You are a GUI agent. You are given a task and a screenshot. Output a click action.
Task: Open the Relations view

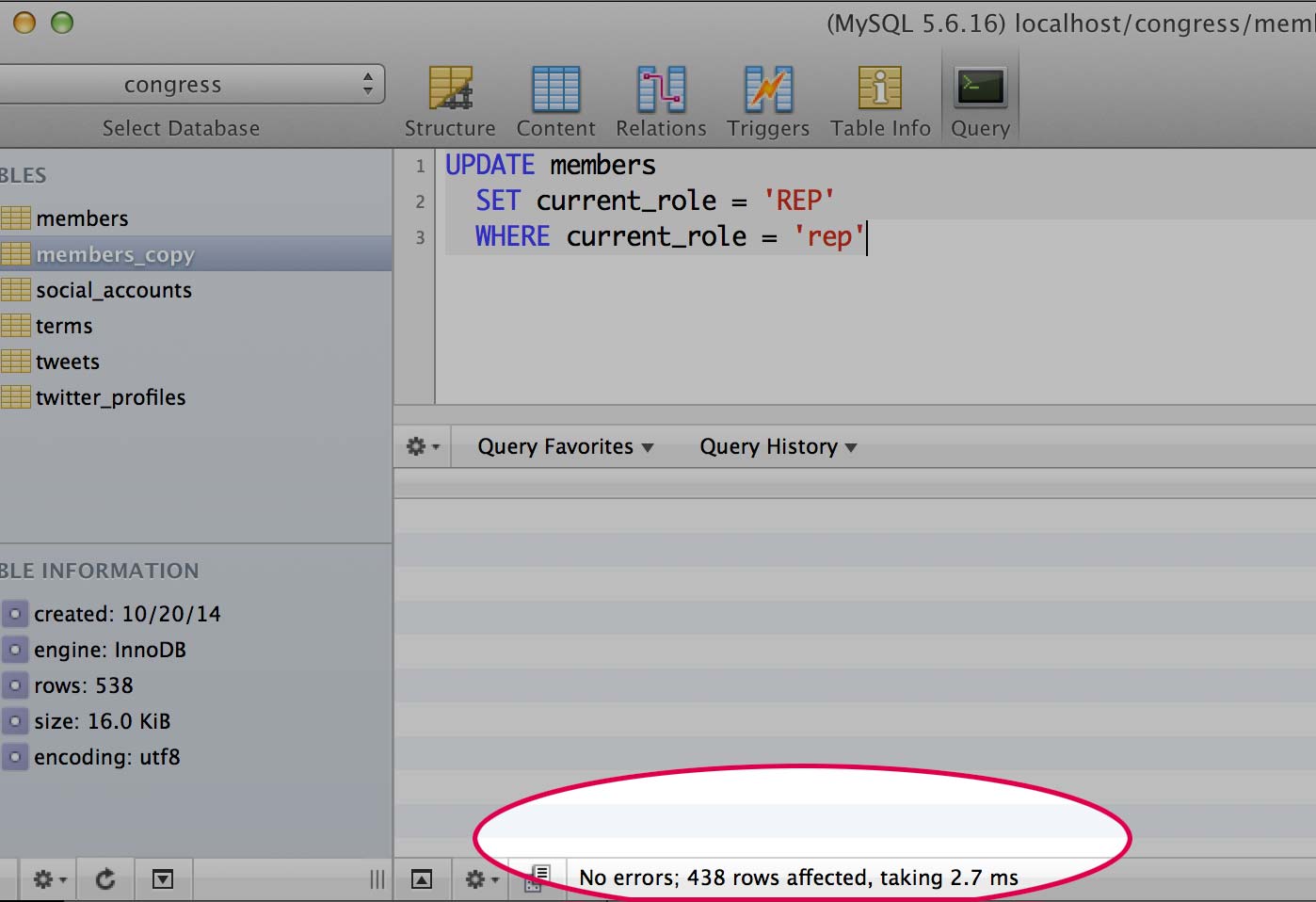(661, 101)
